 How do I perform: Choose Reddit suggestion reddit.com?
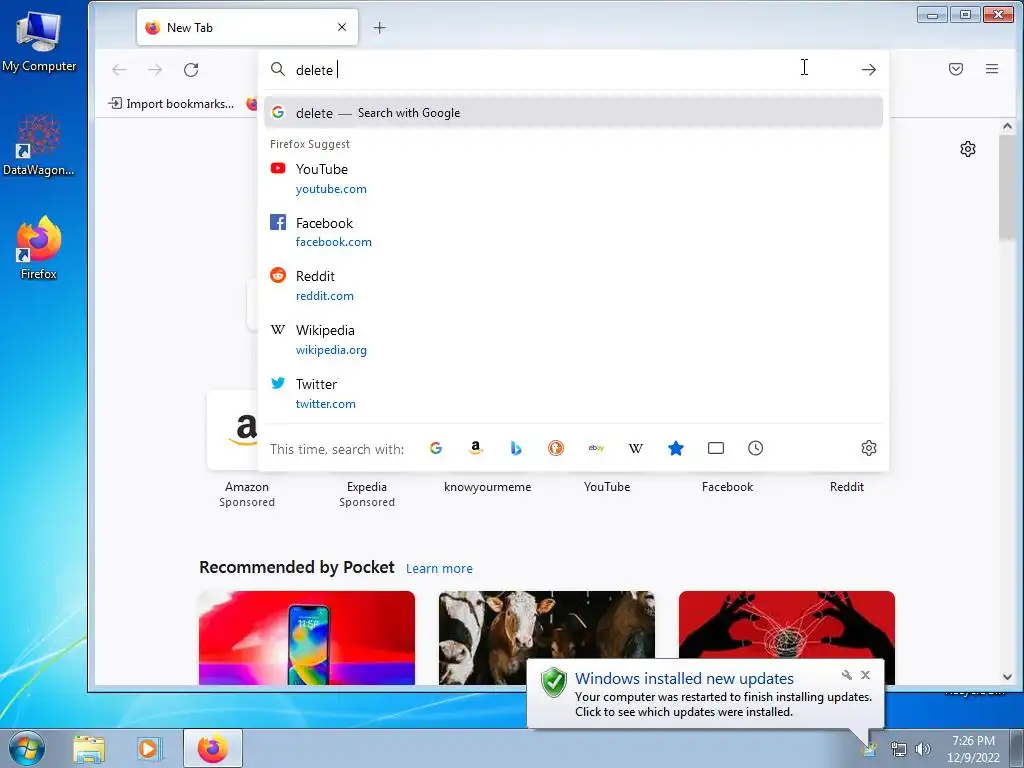(573, 286)
